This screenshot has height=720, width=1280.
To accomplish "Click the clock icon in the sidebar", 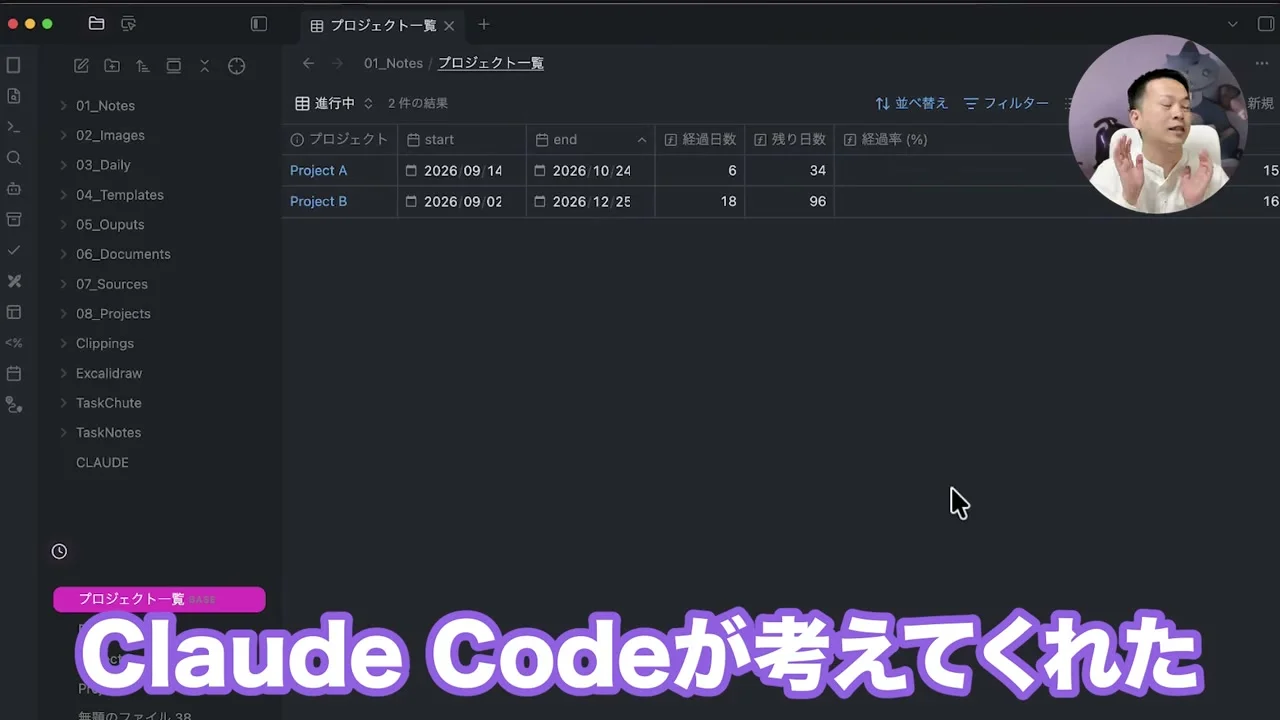I will point(59,552).
